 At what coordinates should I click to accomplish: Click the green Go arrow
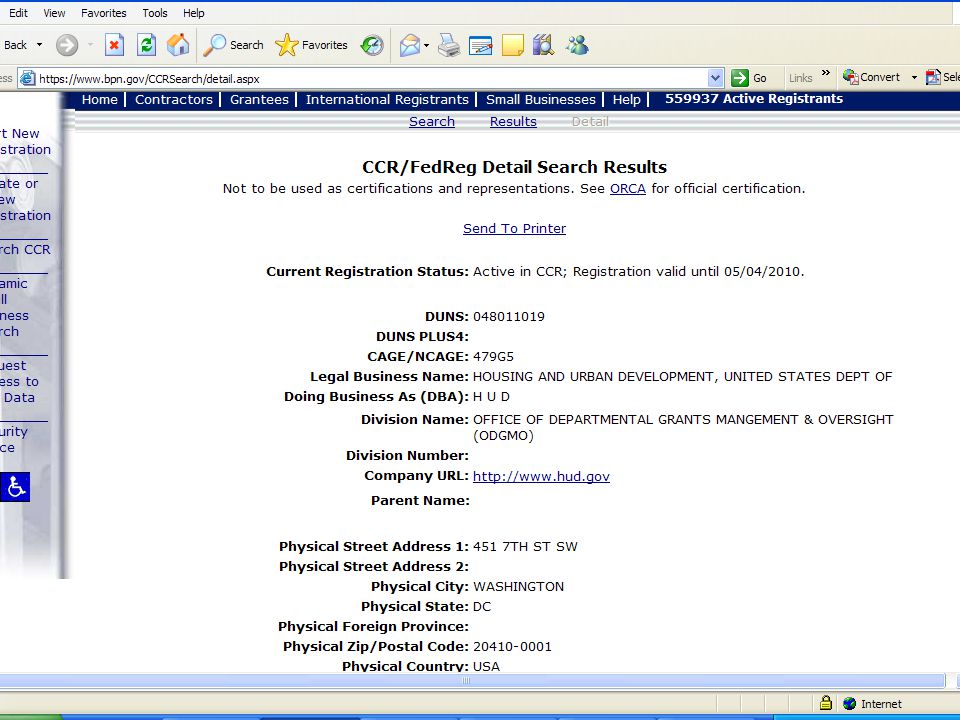click(740, 78)
